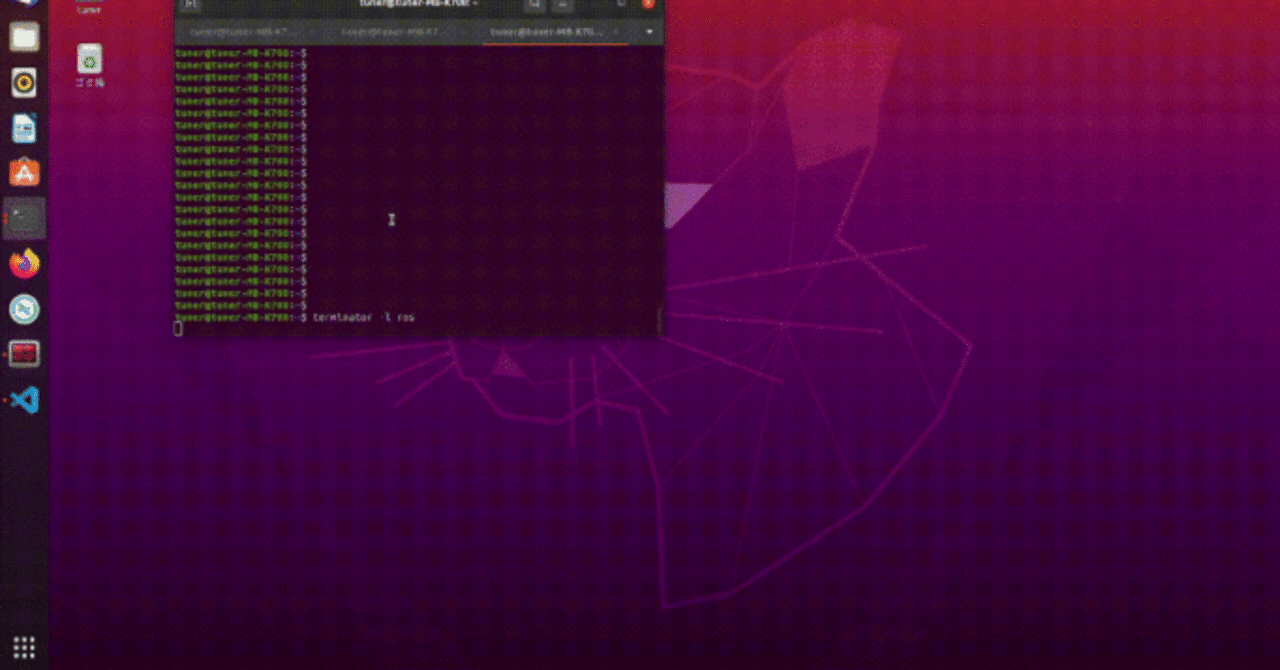Open the blue browser icon in the dock
The width and height of the screenshot is (1280, 670).
[23, 309]
